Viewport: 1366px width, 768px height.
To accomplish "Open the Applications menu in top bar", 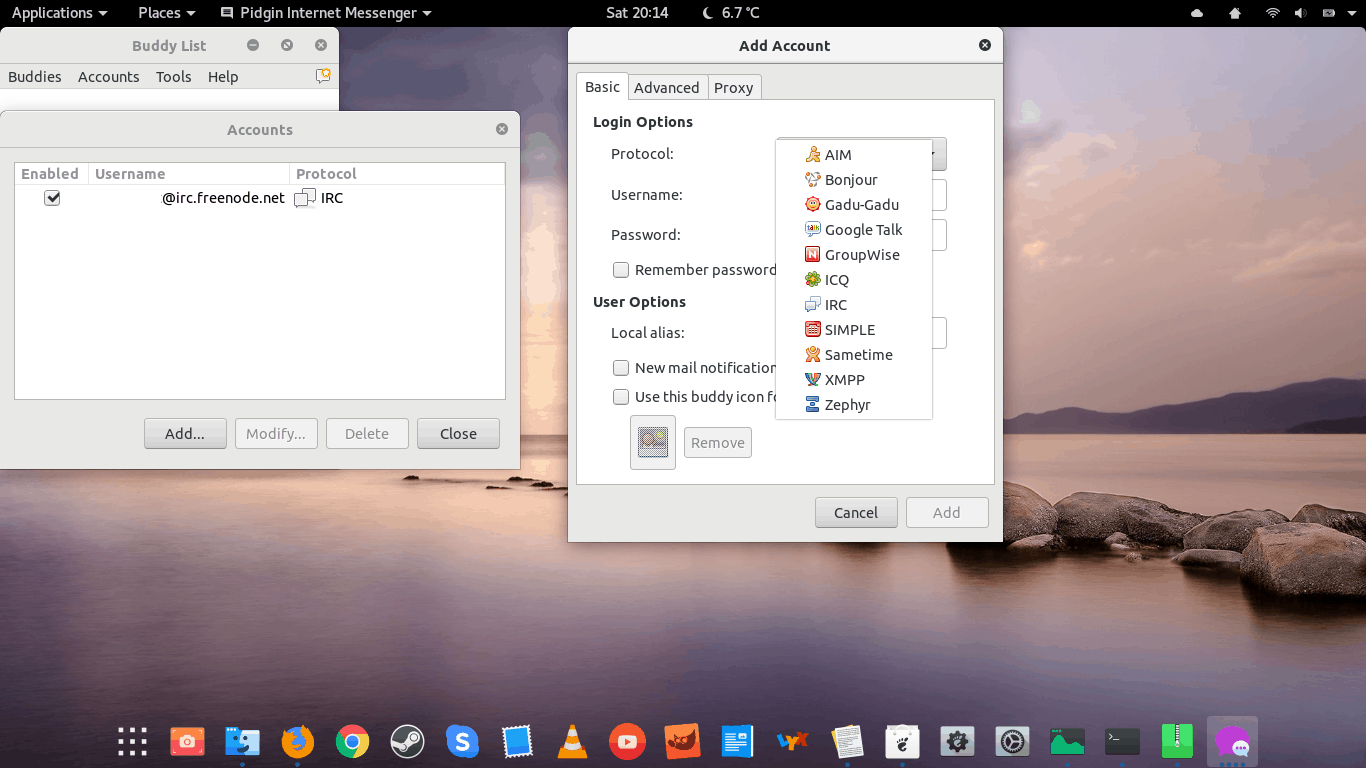I will pos(59,13).
